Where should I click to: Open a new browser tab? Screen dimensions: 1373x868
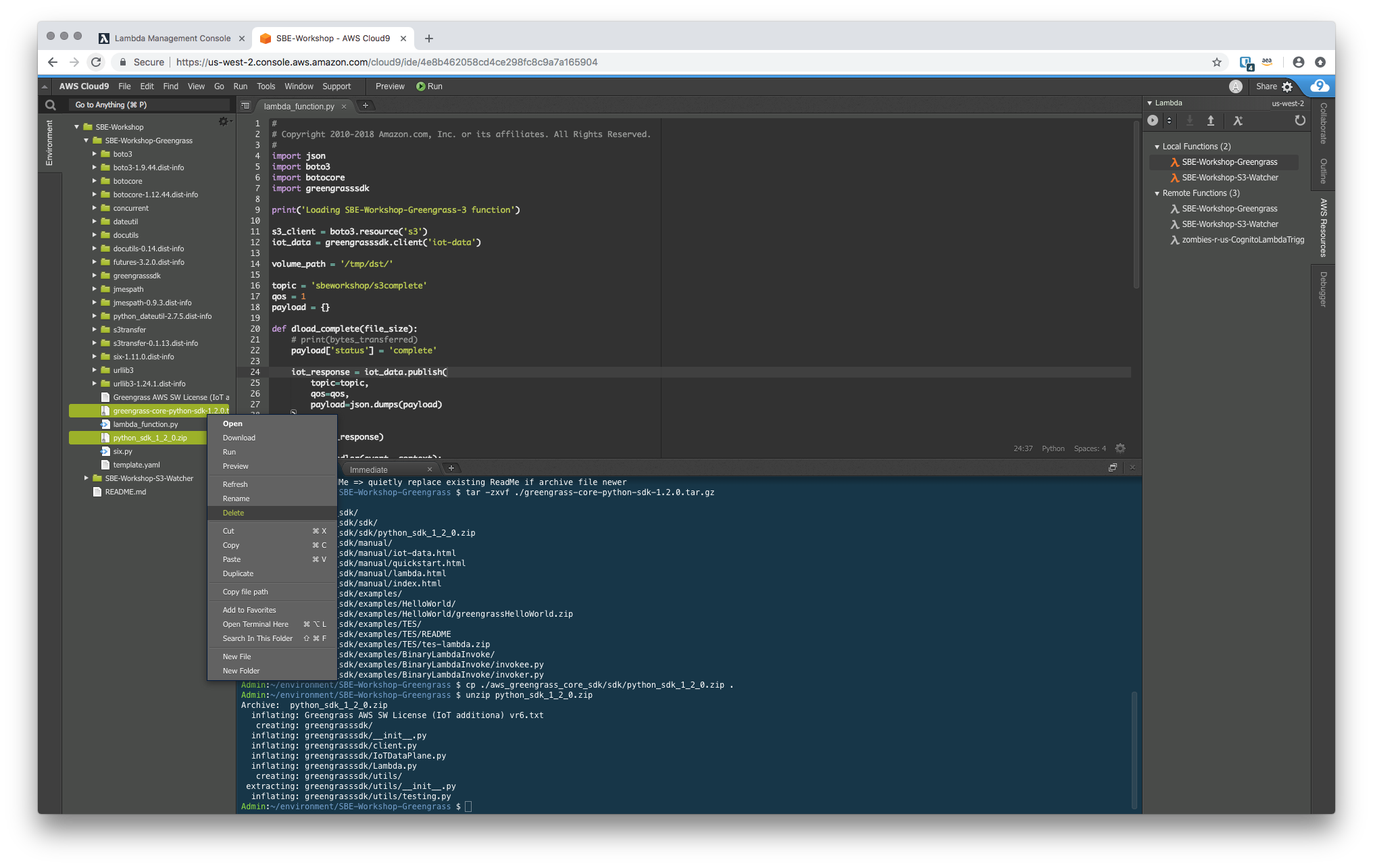(x=429, y=39)
